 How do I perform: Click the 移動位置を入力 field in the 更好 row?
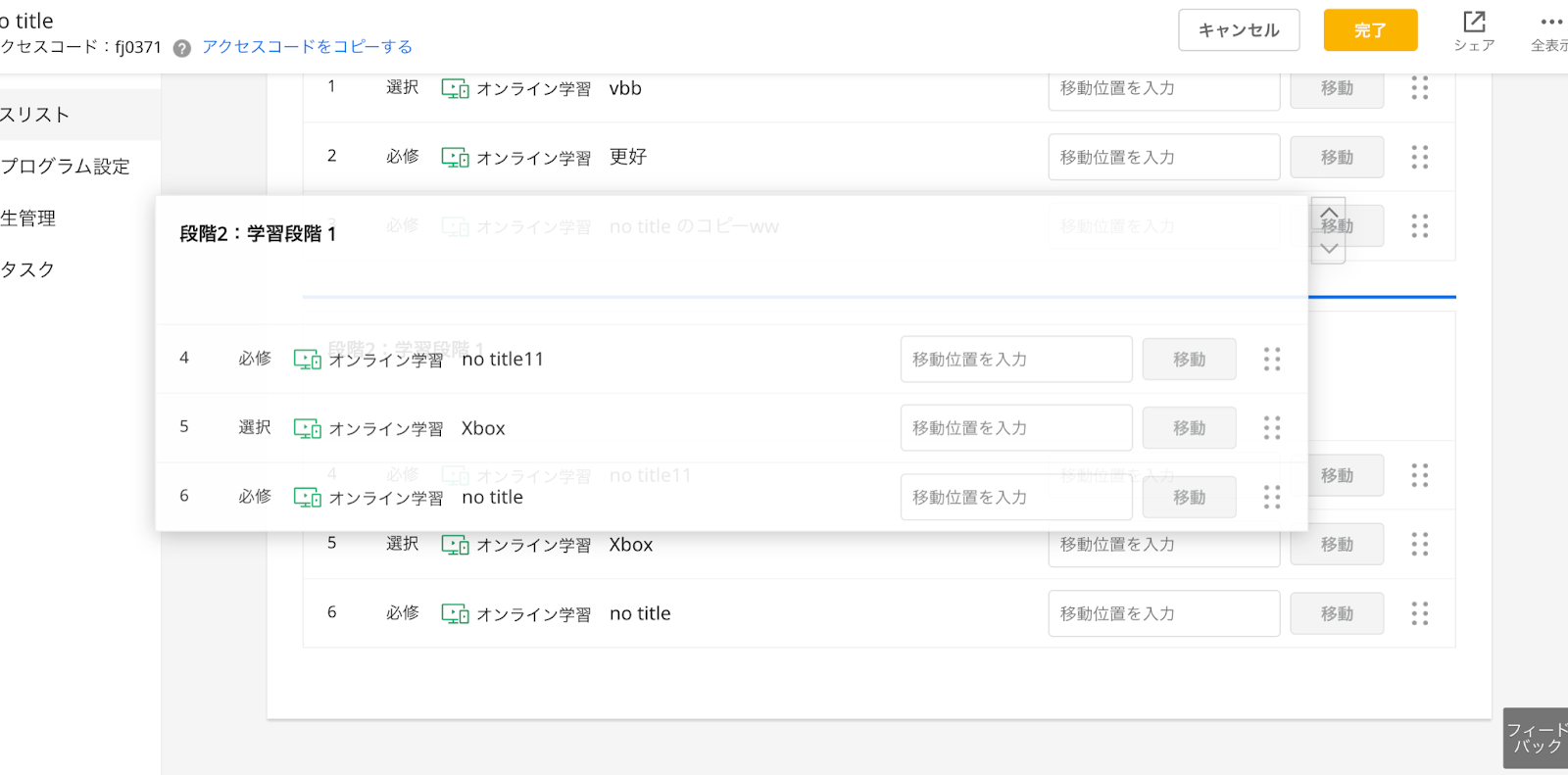[1164, 157]
